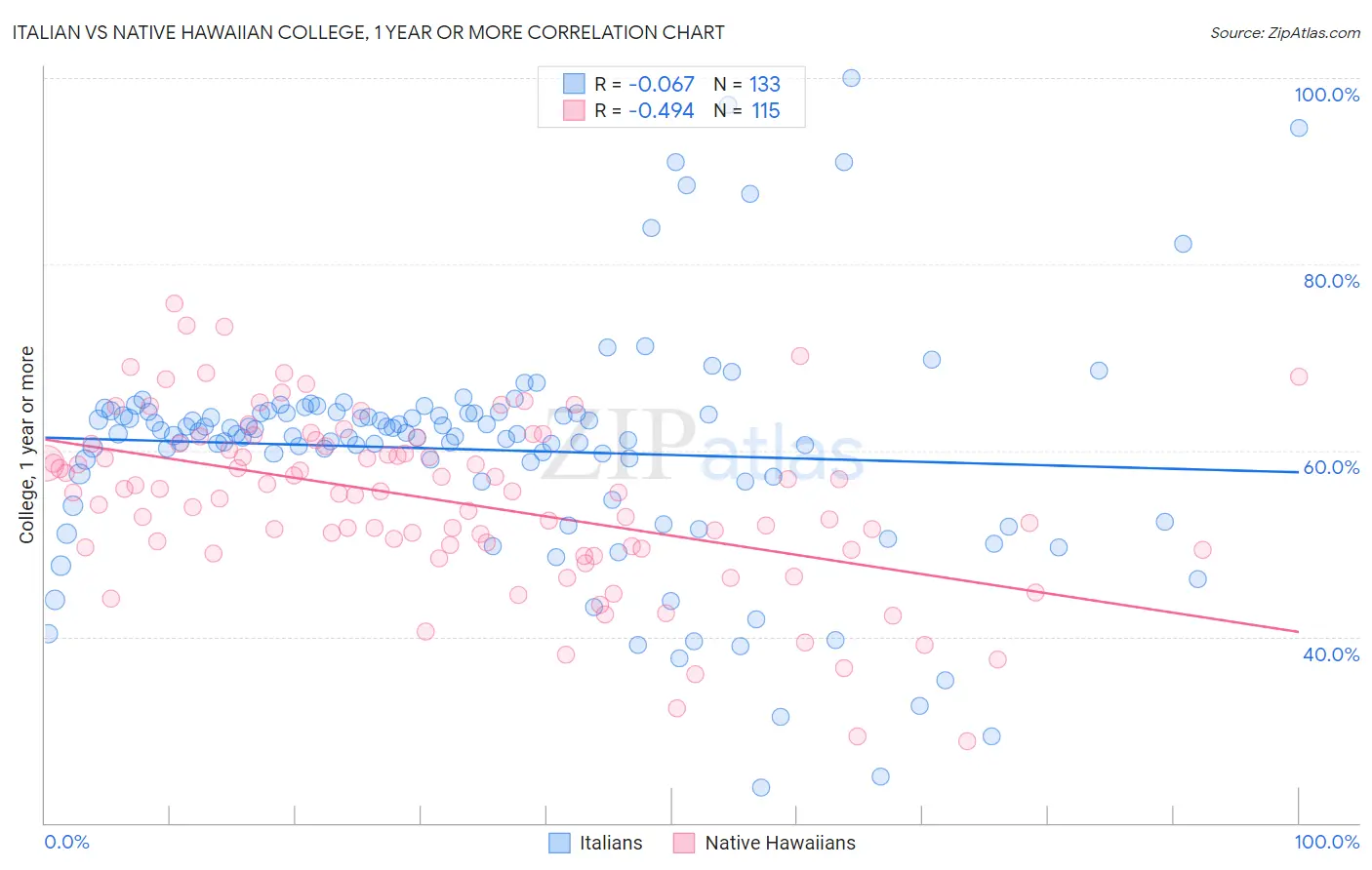Viewport: 1372px width, 870px height.
Task: Click the College, 1 year or more axis title
Action: (26, 445)
